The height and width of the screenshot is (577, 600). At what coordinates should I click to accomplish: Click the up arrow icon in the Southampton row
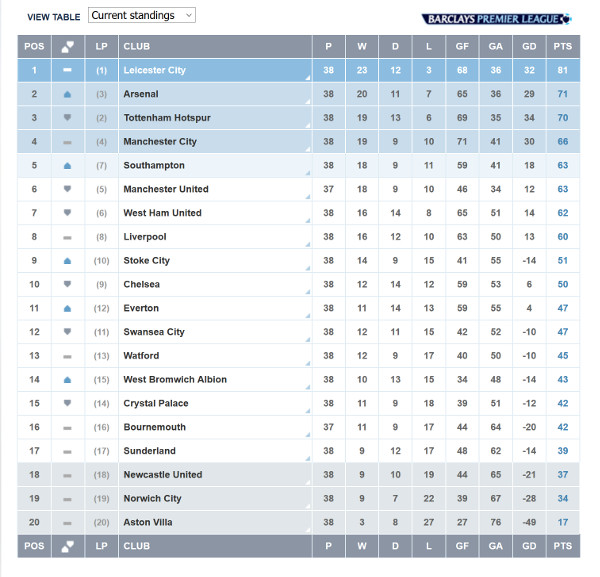coord(67,166)
